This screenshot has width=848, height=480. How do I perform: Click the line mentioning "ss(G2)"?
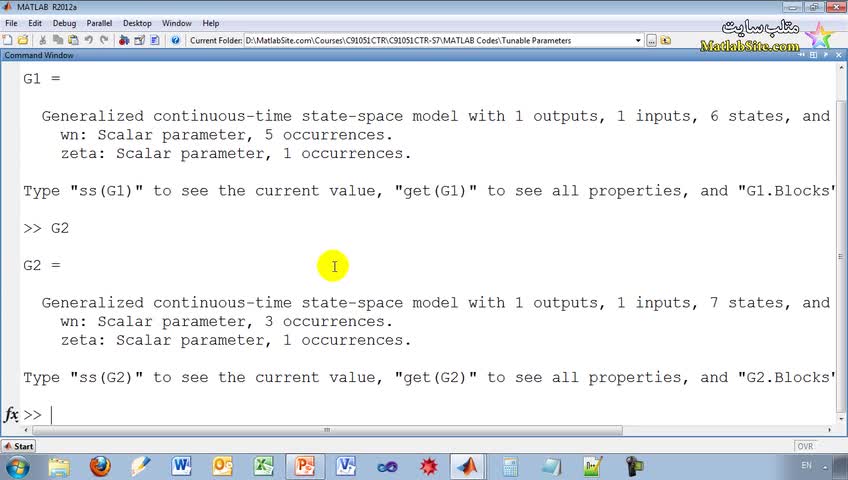[427, 377]
